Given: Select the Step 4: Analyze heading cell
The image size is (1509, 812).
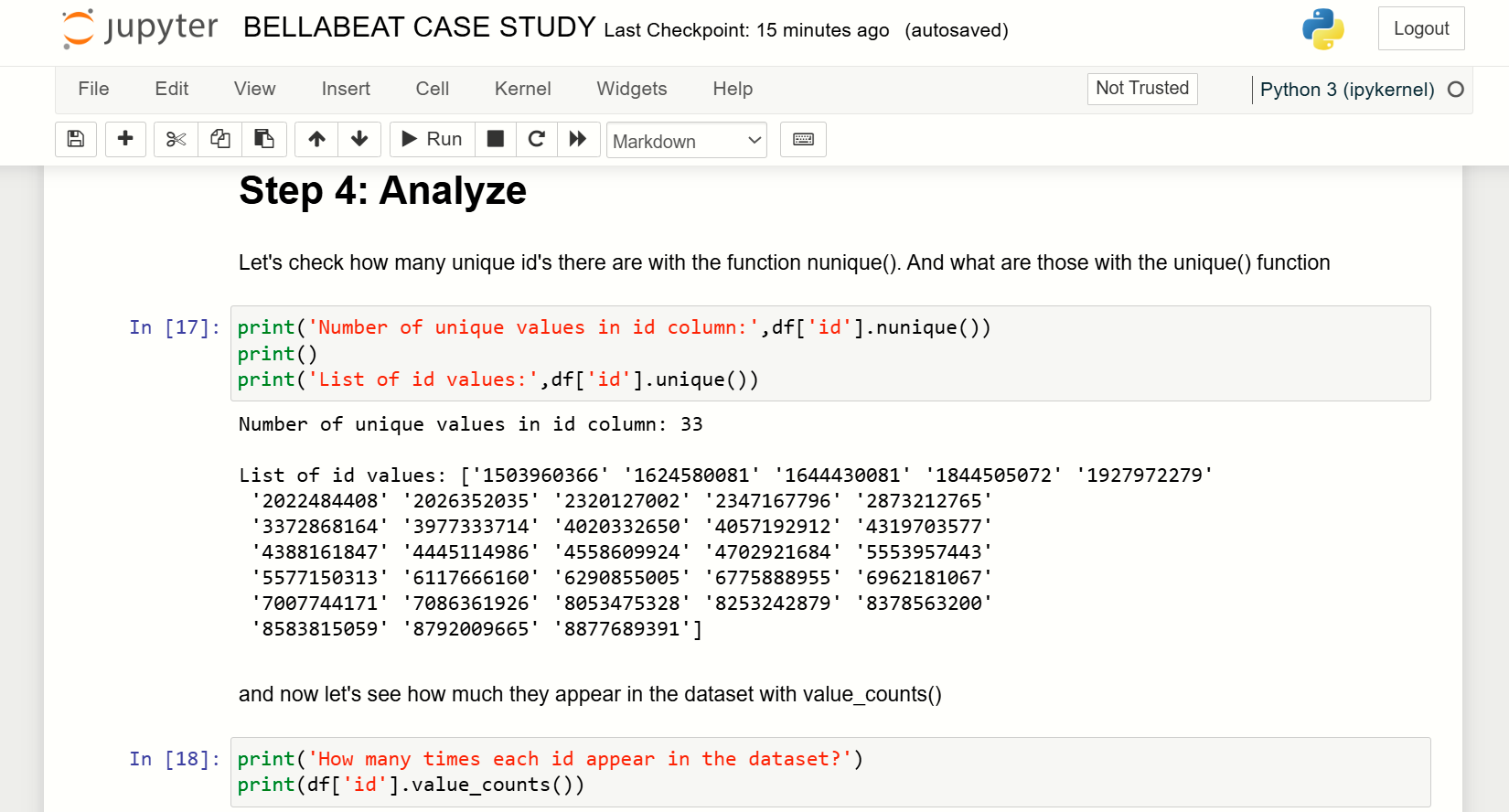Looking at the screenshot, I should coord(382,191).
